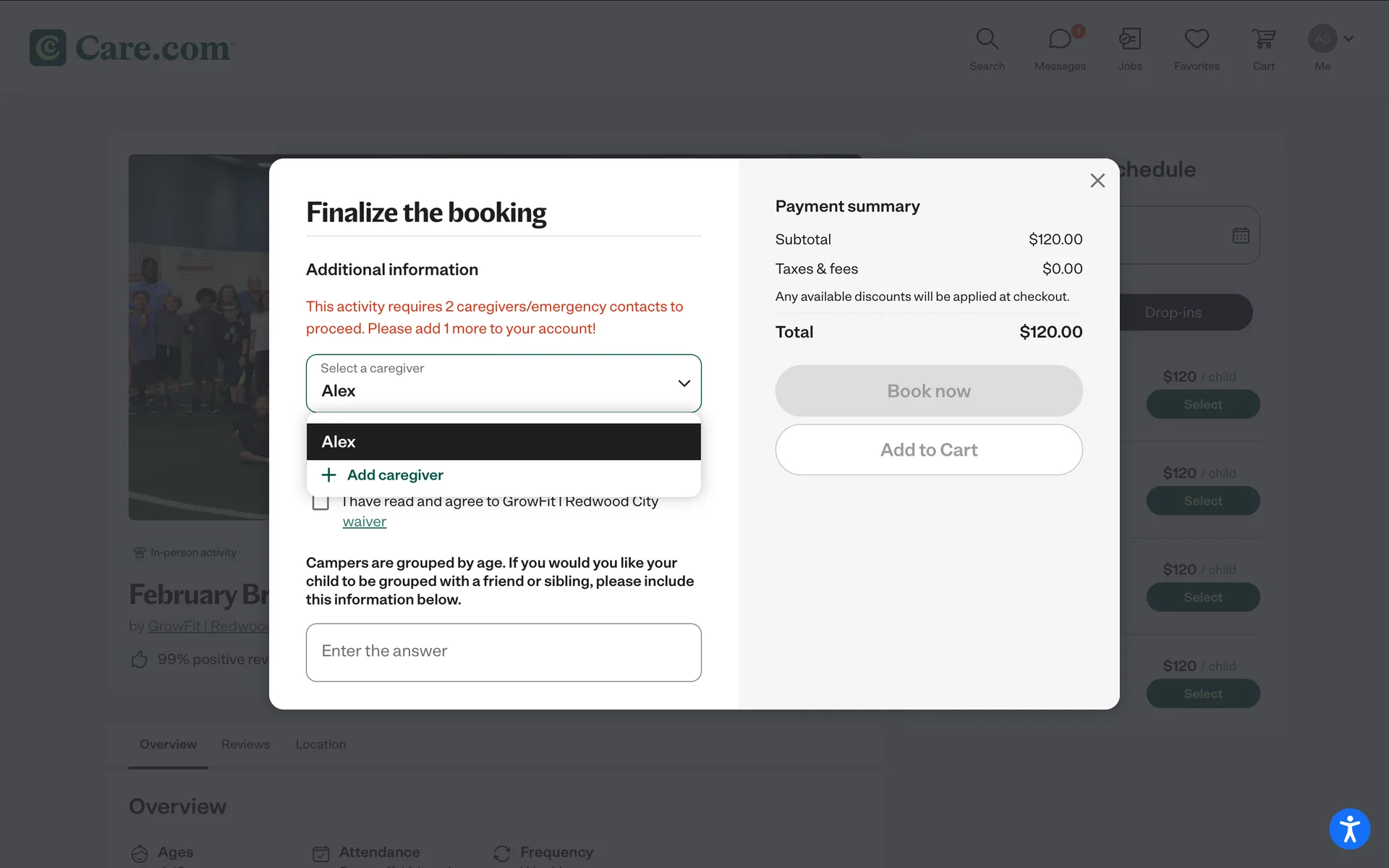Screen dimensions: 1389x868
Task: Click the Book now button
Action: [x=929, y=391]
